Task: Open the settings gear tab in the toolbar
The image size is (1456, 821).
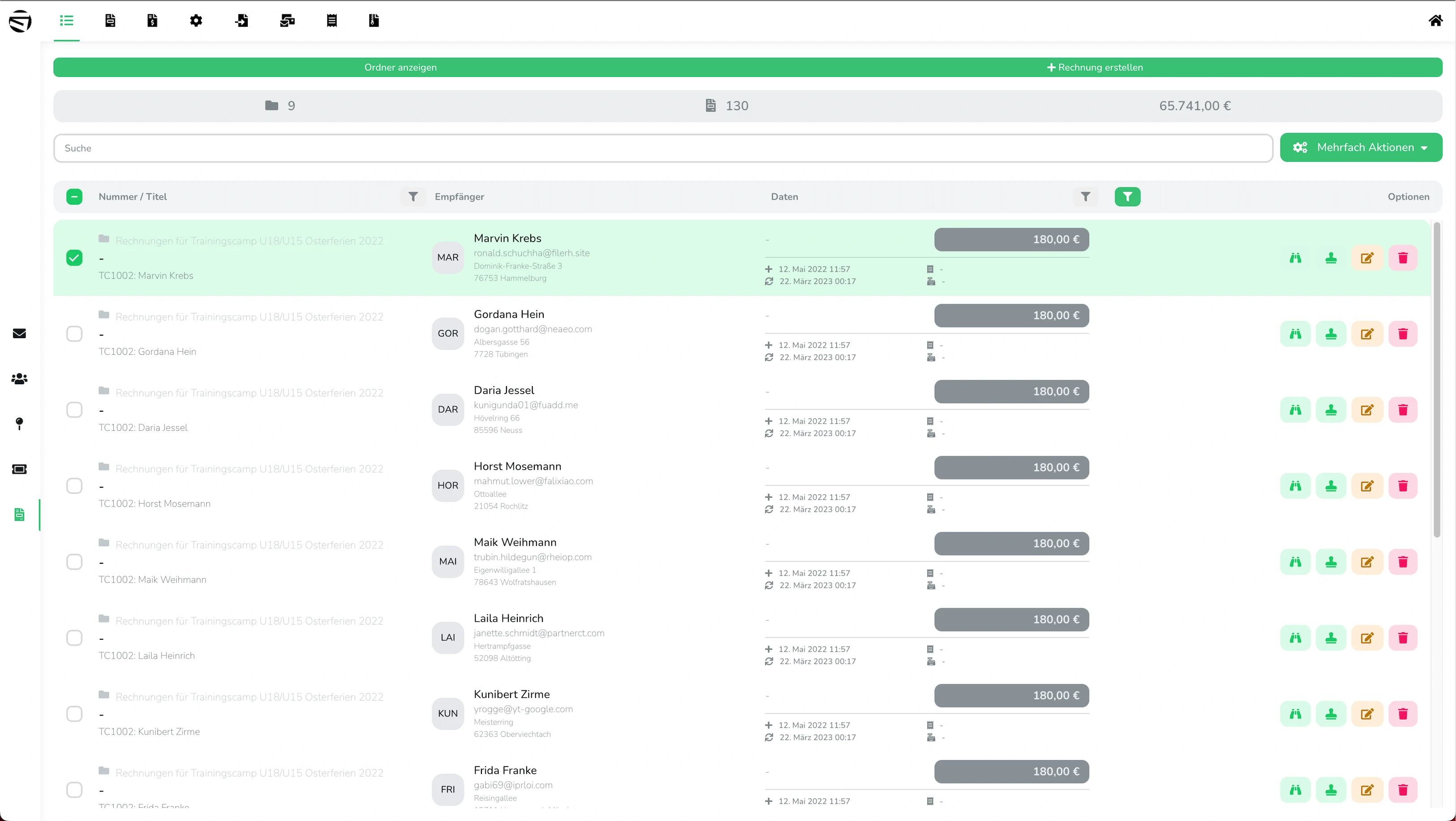Action: [x=196, y=21]
